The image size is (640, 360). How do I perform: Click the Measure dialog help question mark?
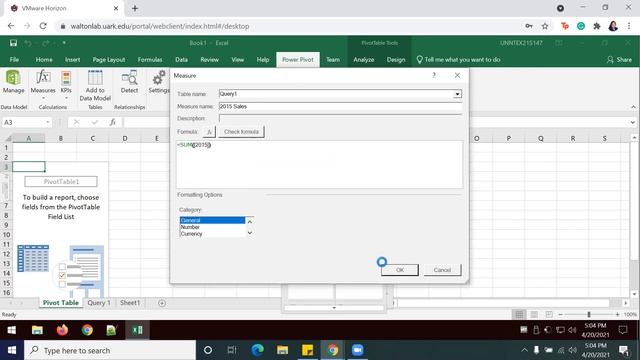pyautogui.click(x=434, y=75)
